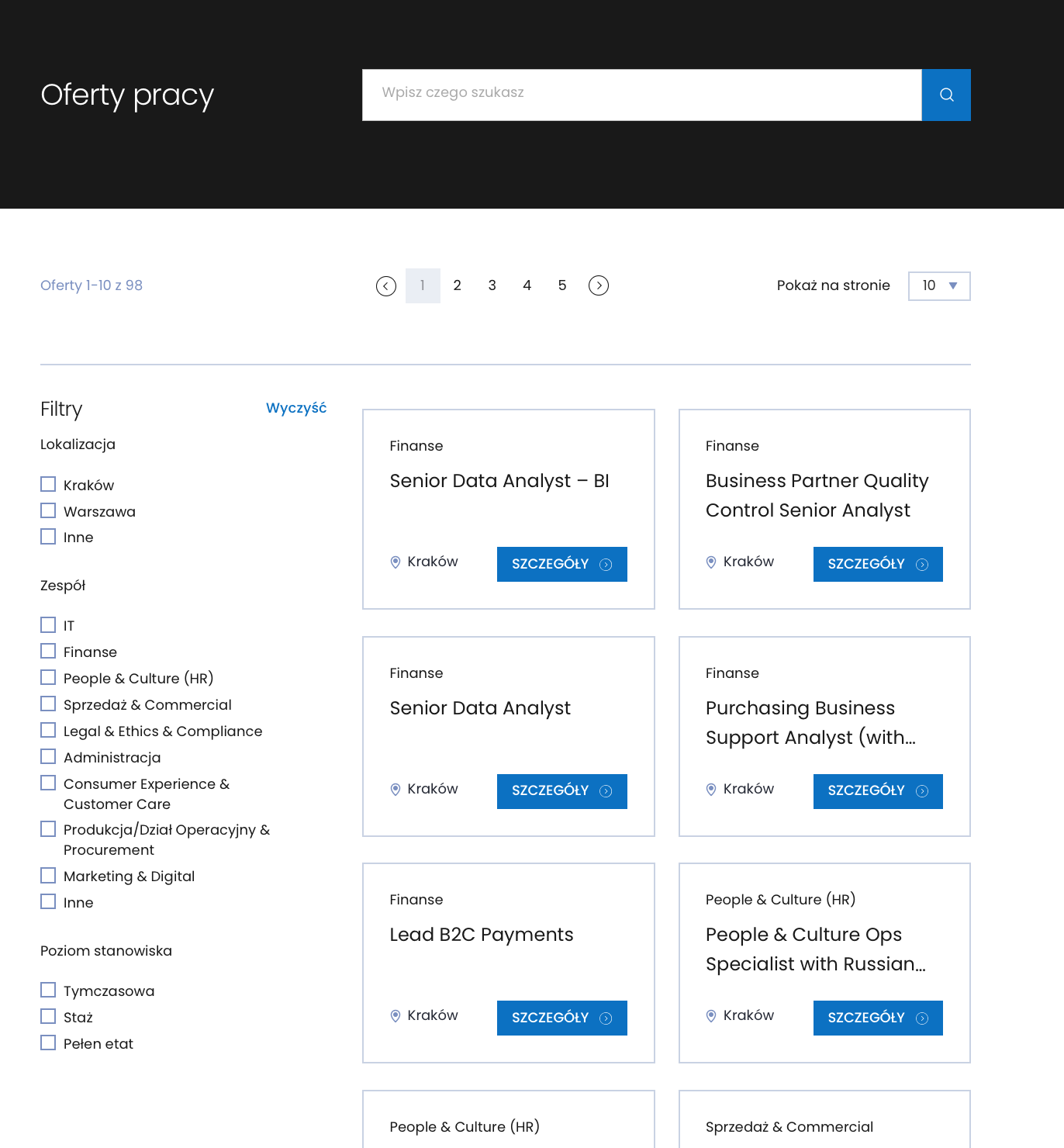The height and width of the screenshot is (1148, 1064).
Task: Jump to page 5 of offers
Action: 562,286
